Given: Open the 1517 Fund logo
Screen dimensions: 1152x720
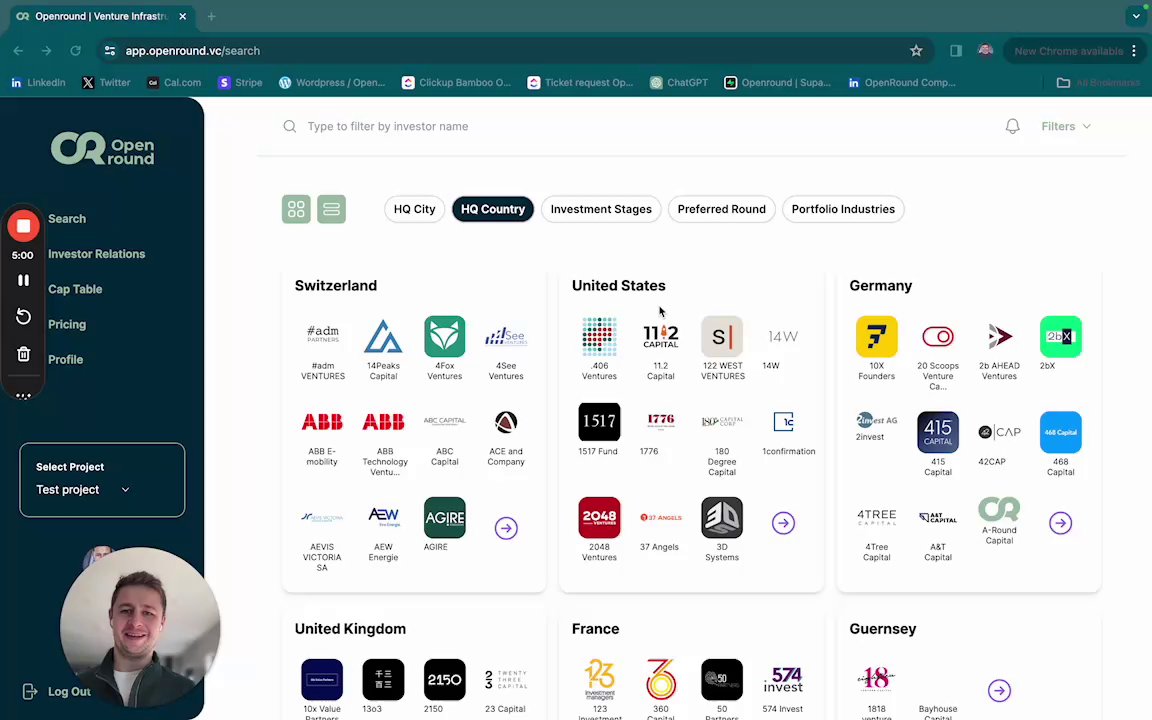Looking at the screenshot, I should click(x=600, y=422).
